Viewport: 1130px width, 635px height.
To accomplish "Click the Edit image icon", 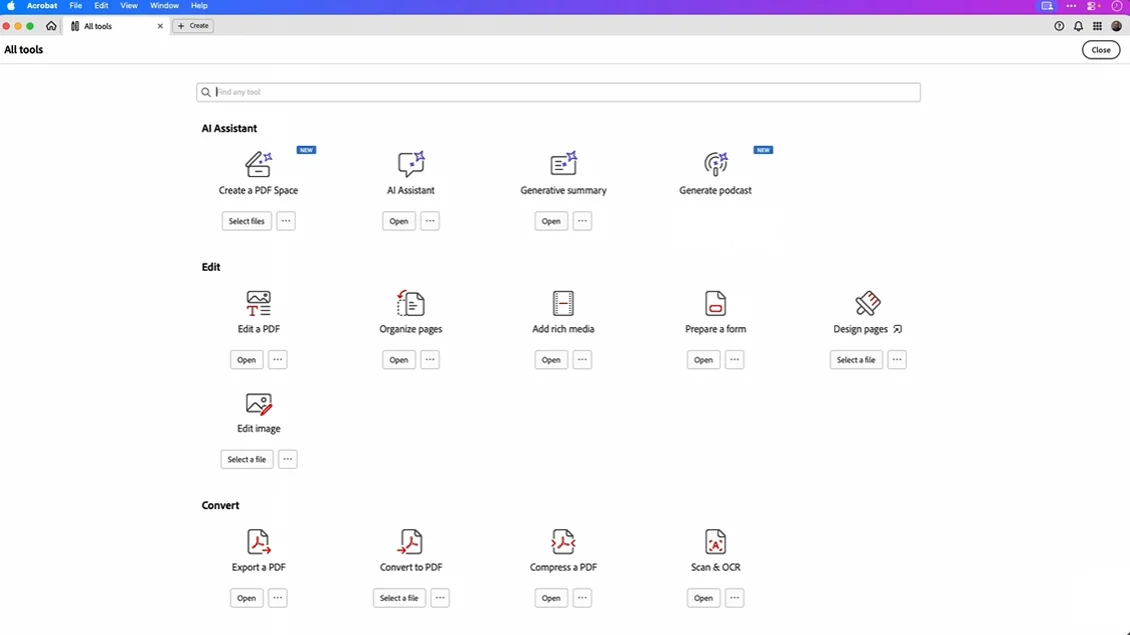I will point(258,404).
